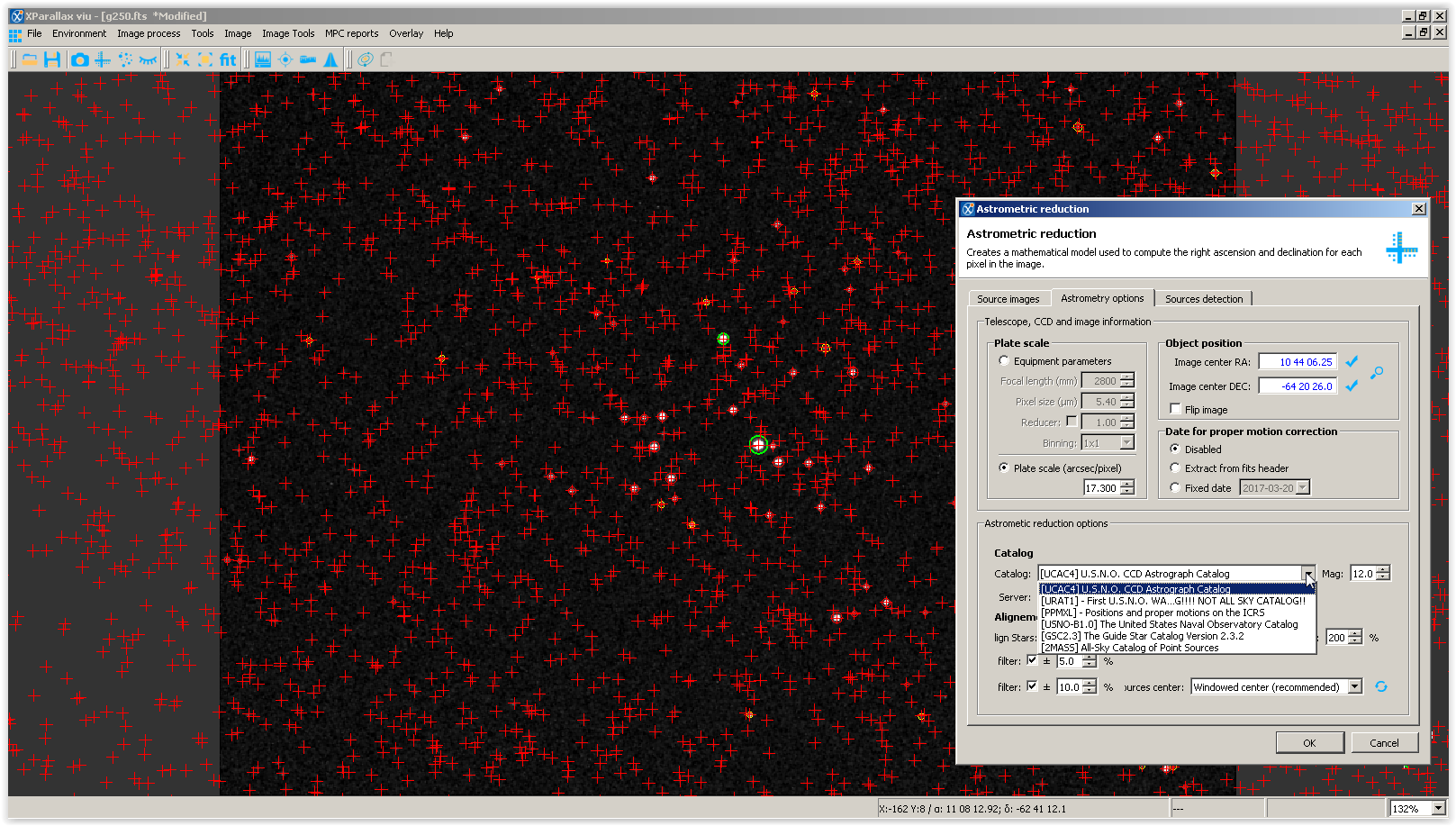The height and width of the screenshot is (826, 1456).
Task: Click the closed-eye blink toolbar icon
Action: click(x=148, y=59)
